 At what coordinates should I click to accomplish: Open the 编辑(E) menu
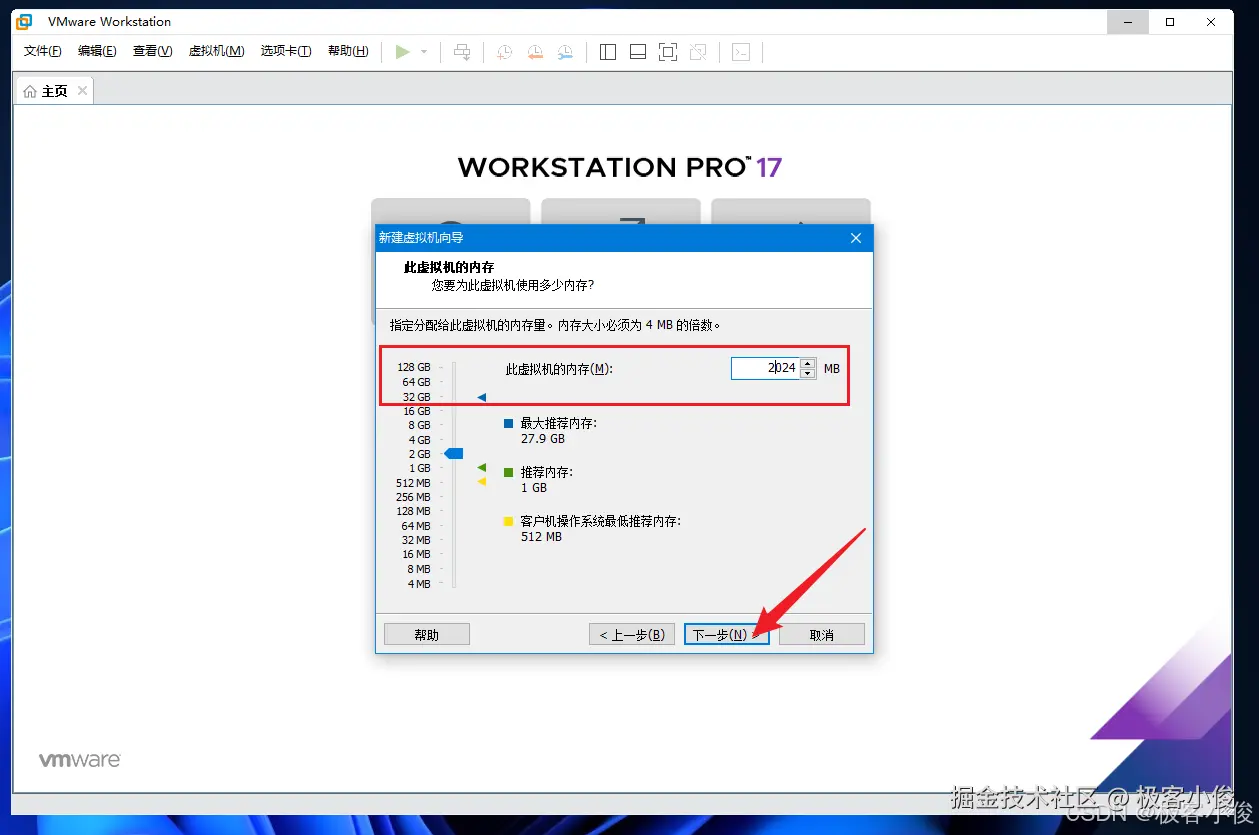[97, 51]
